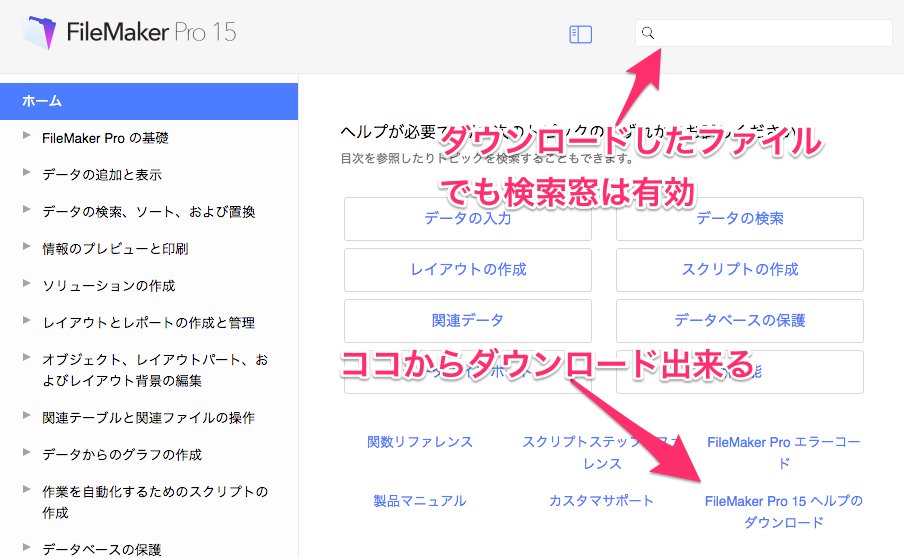This screenshot has height=558, width=904.
Task: Click the レイアウトの作成 button
Action: click(468, 270)
